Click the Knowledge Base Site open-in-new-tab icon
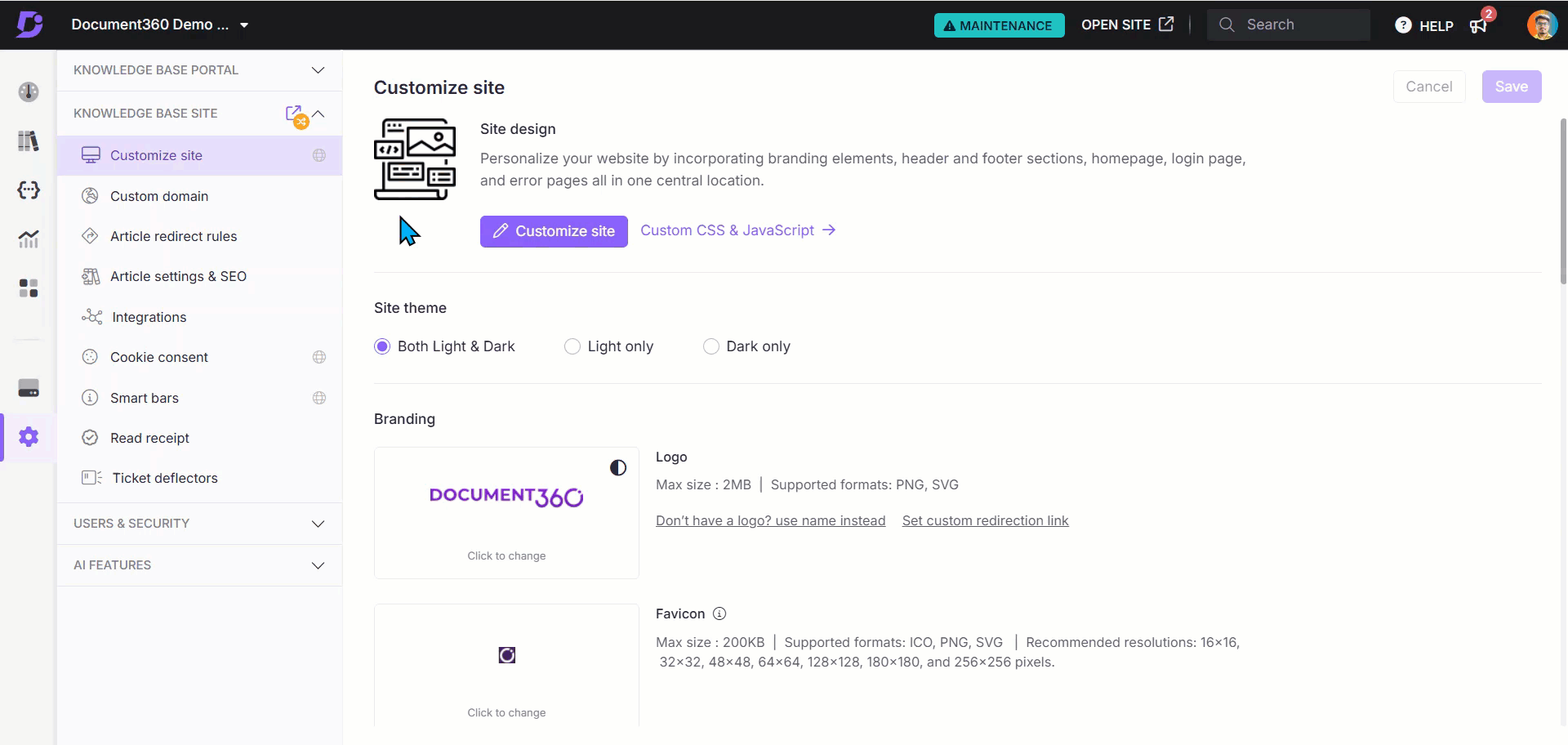Viewport: 1568px width, 745px height. (x=294, y=113)
